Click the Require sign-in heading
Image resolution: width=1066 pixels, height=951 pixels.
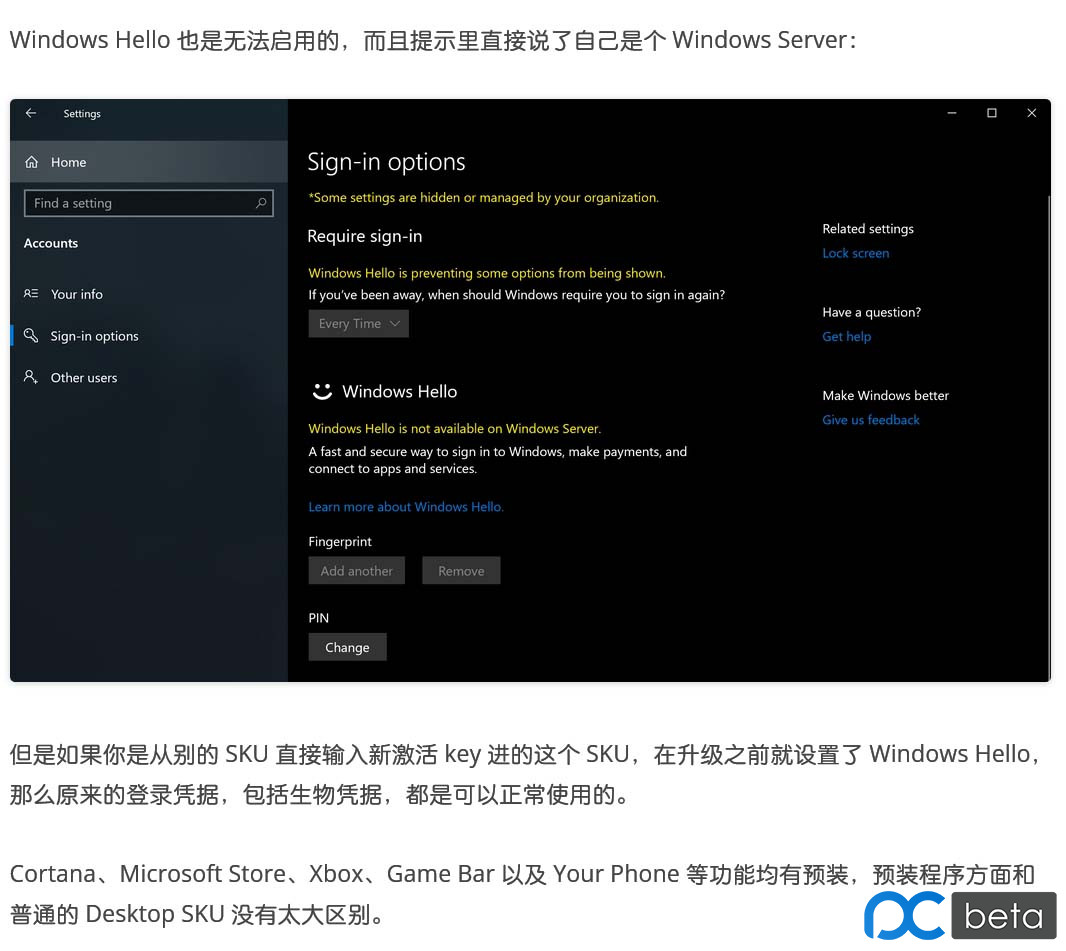click(364, 236)
